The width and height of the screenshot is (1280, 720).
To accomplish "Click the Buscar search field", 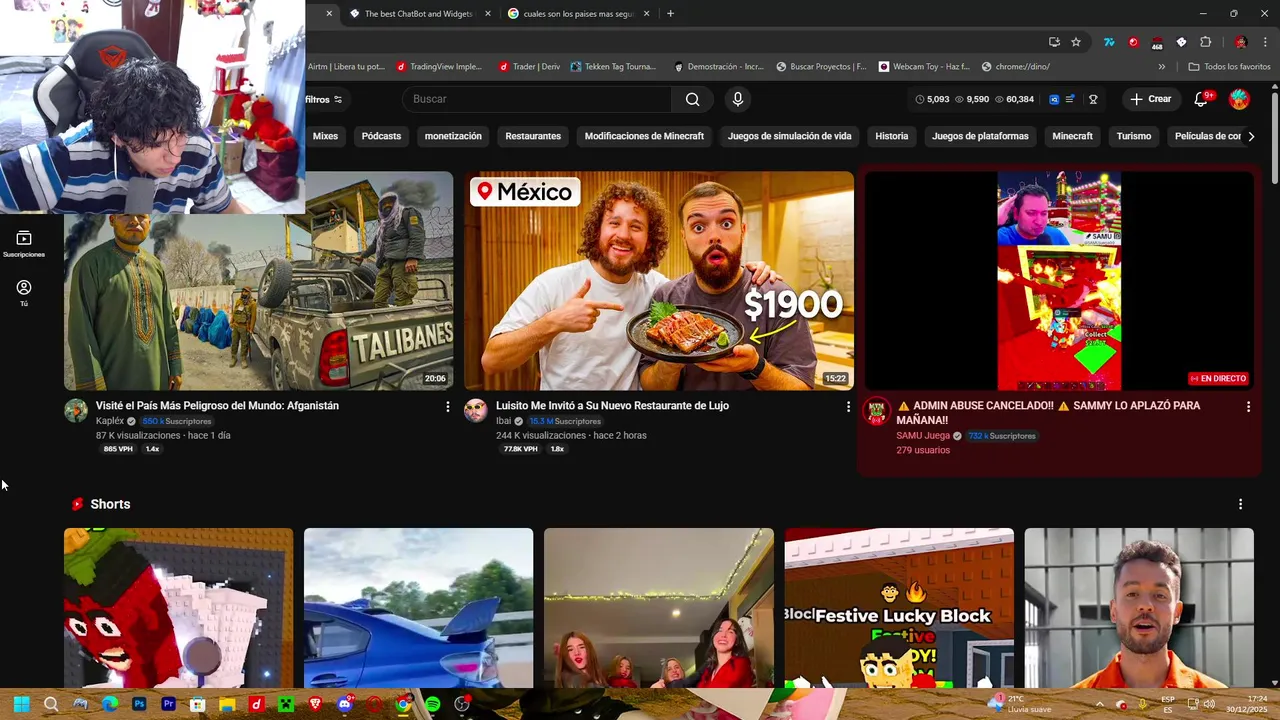I will pos(537,99).
